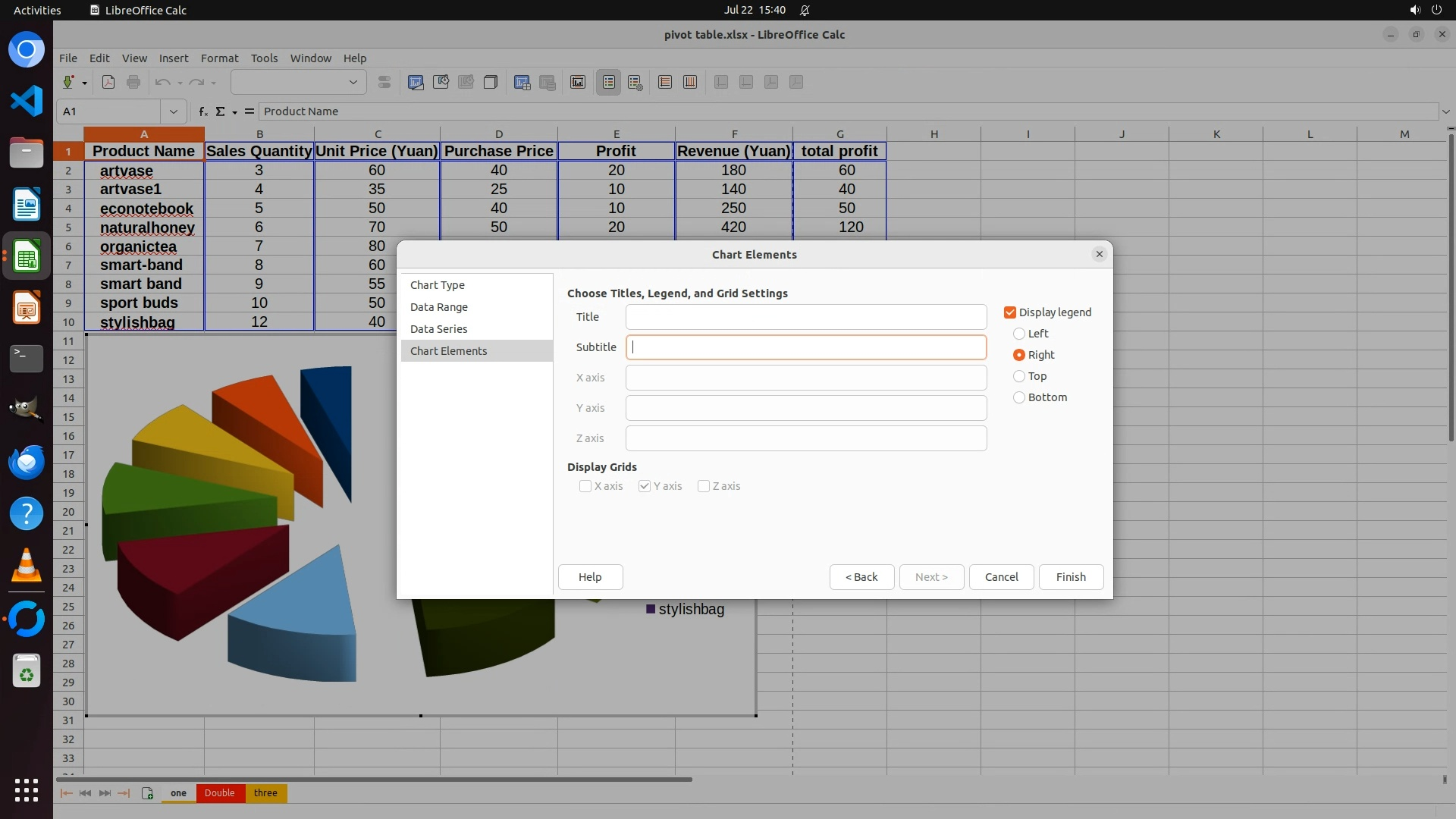Click the Horizontal Grids toolbar icon

coord(665,82)
